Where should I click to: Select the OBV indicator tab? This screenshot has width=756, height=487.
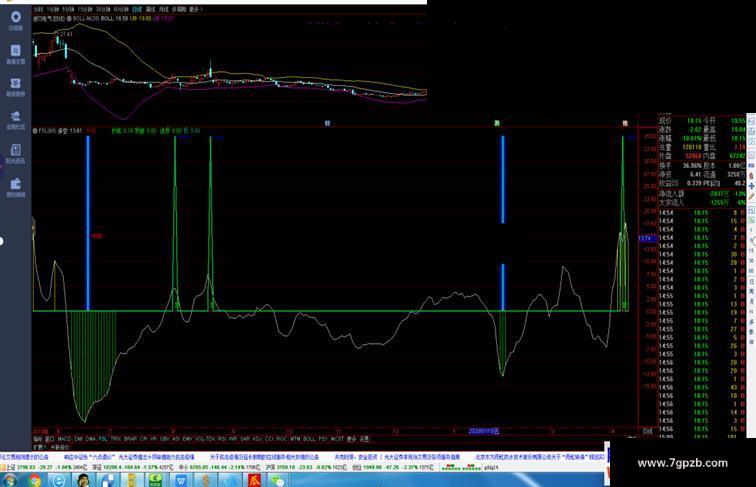coord(164,439)
